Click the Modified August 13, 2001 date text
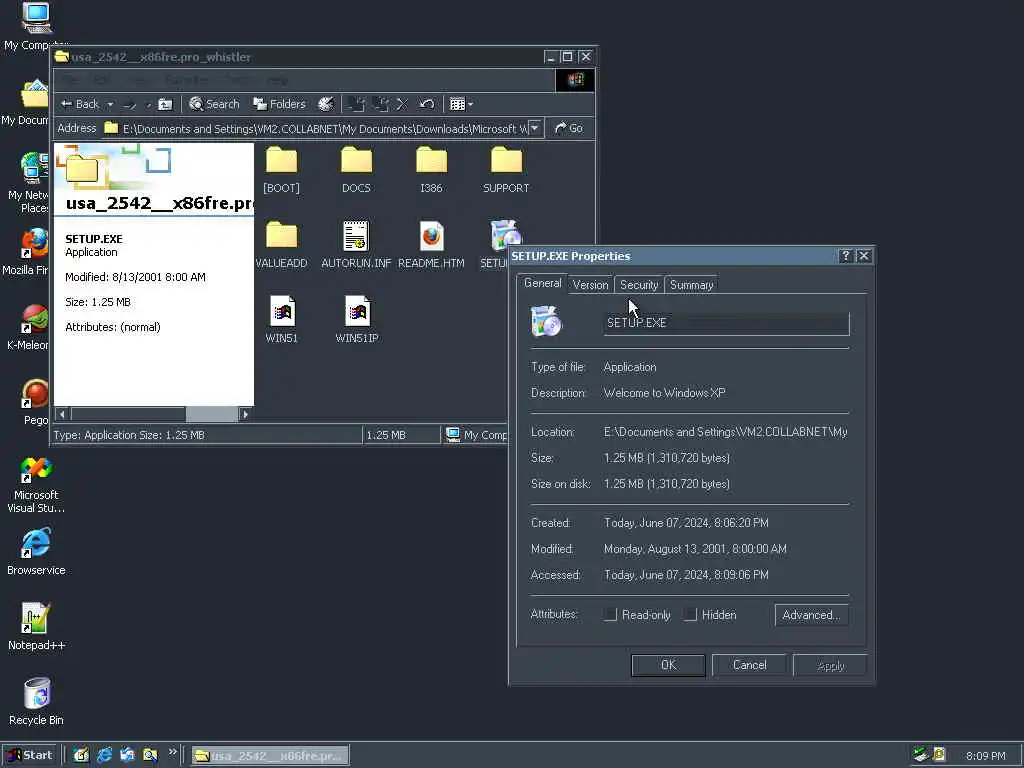 coord(695,549)
